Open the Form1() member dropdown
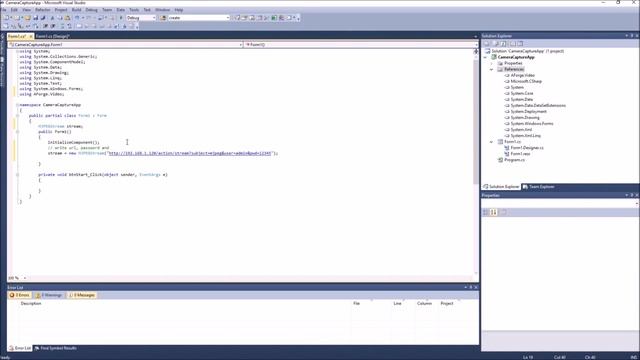This screenshot has height=360, width=640. (x=476, y=44)
